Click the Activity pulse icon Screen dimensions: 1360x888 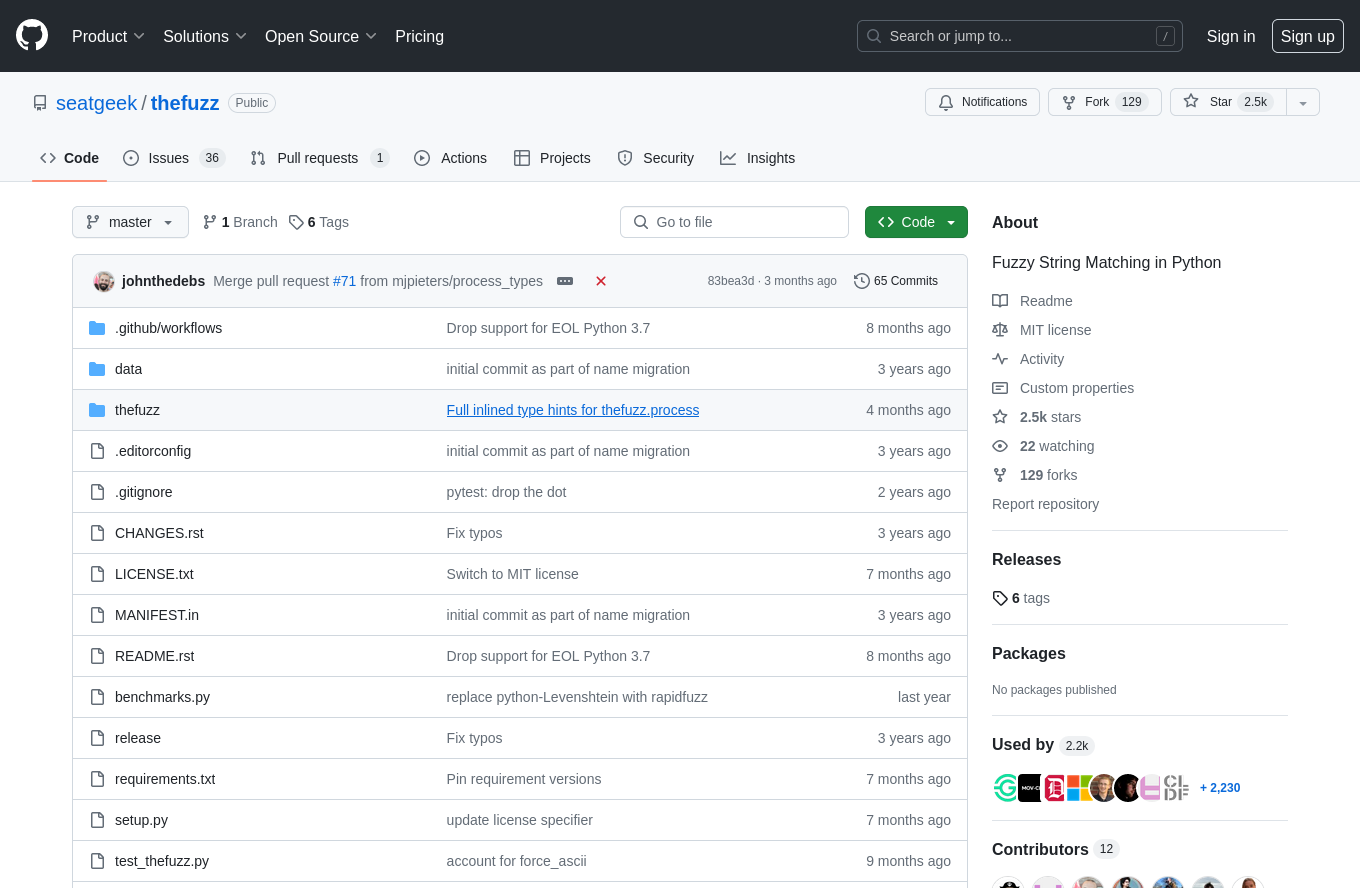pyautogui.click(x=1000, y=359)
